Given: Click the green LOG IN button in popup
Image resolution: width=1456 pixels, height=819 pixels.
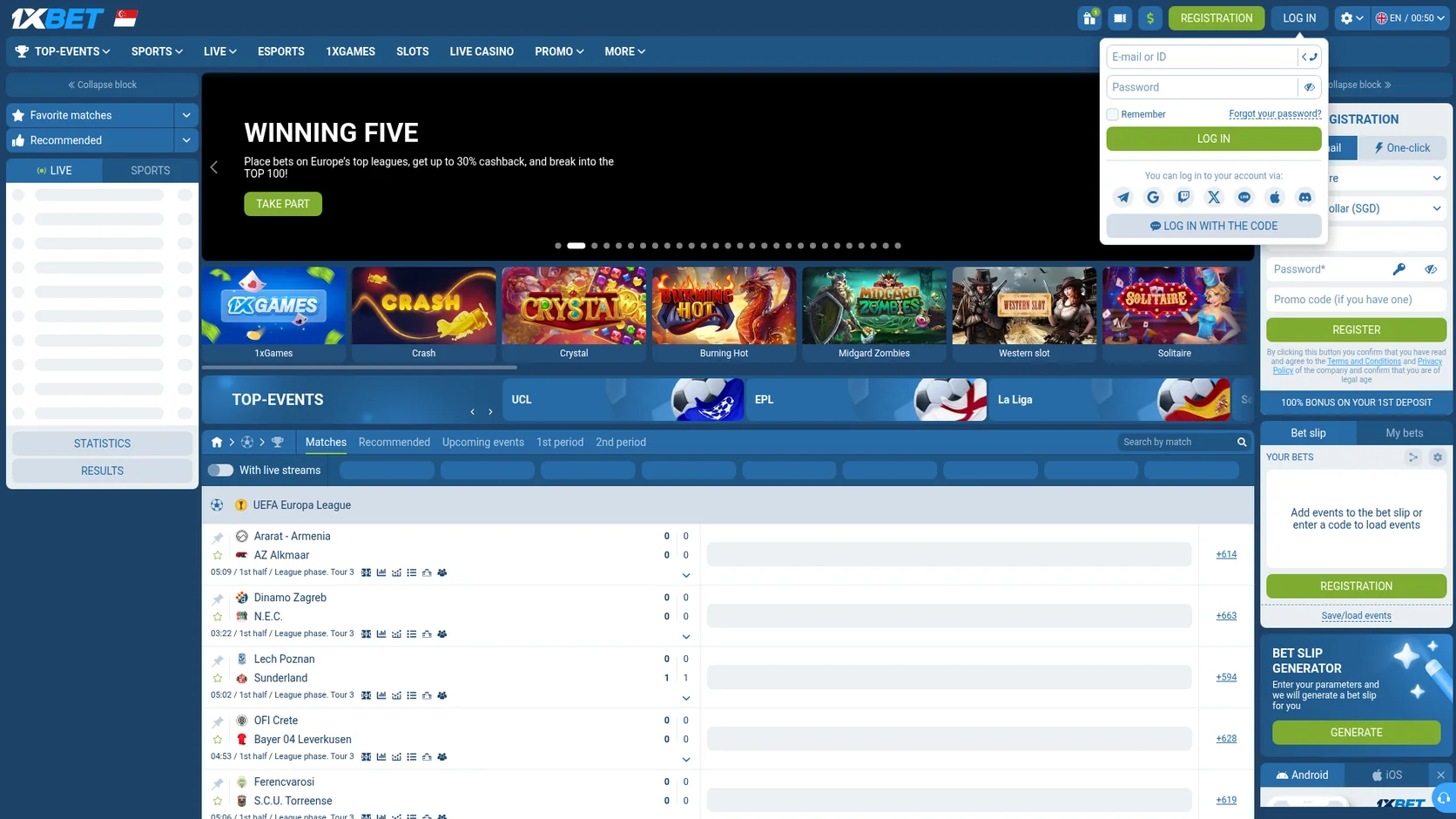Looking at the screenshot, I should [1213, 139].
